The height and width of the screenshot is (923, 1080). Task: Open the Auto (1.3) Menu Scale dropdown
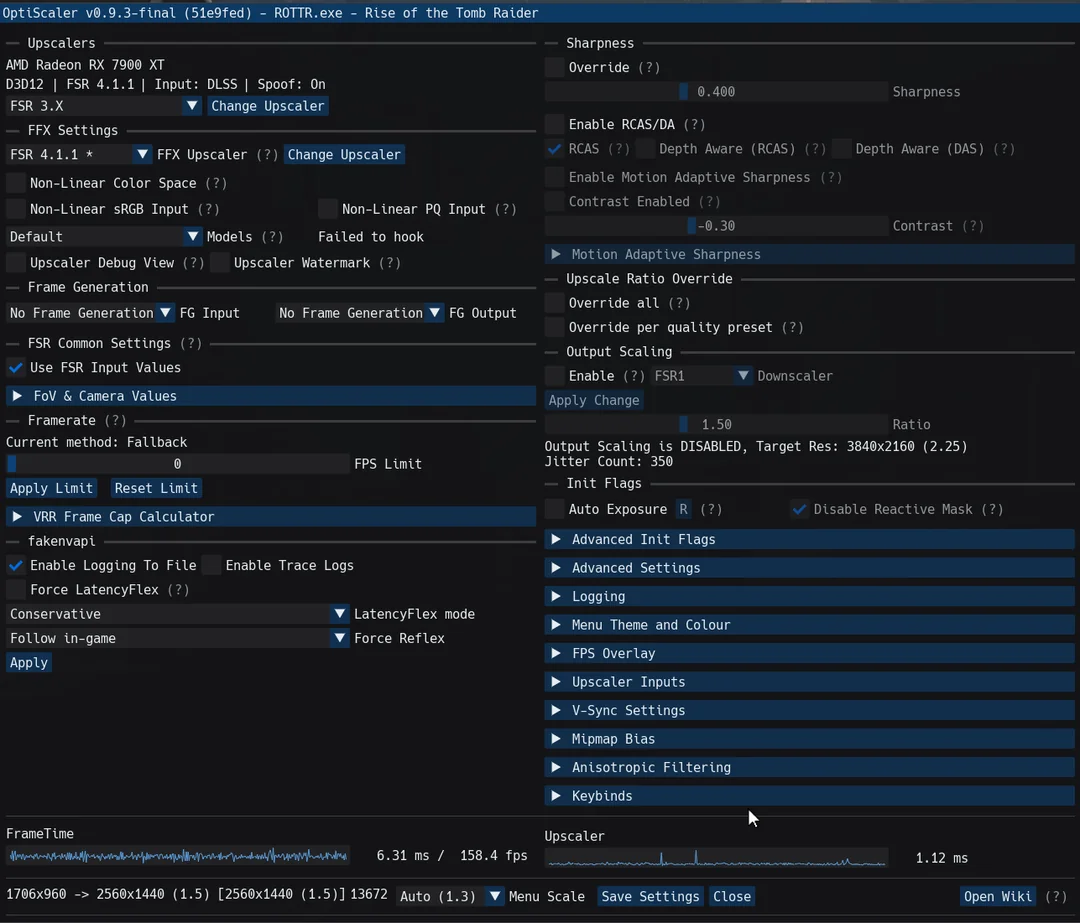450,896
